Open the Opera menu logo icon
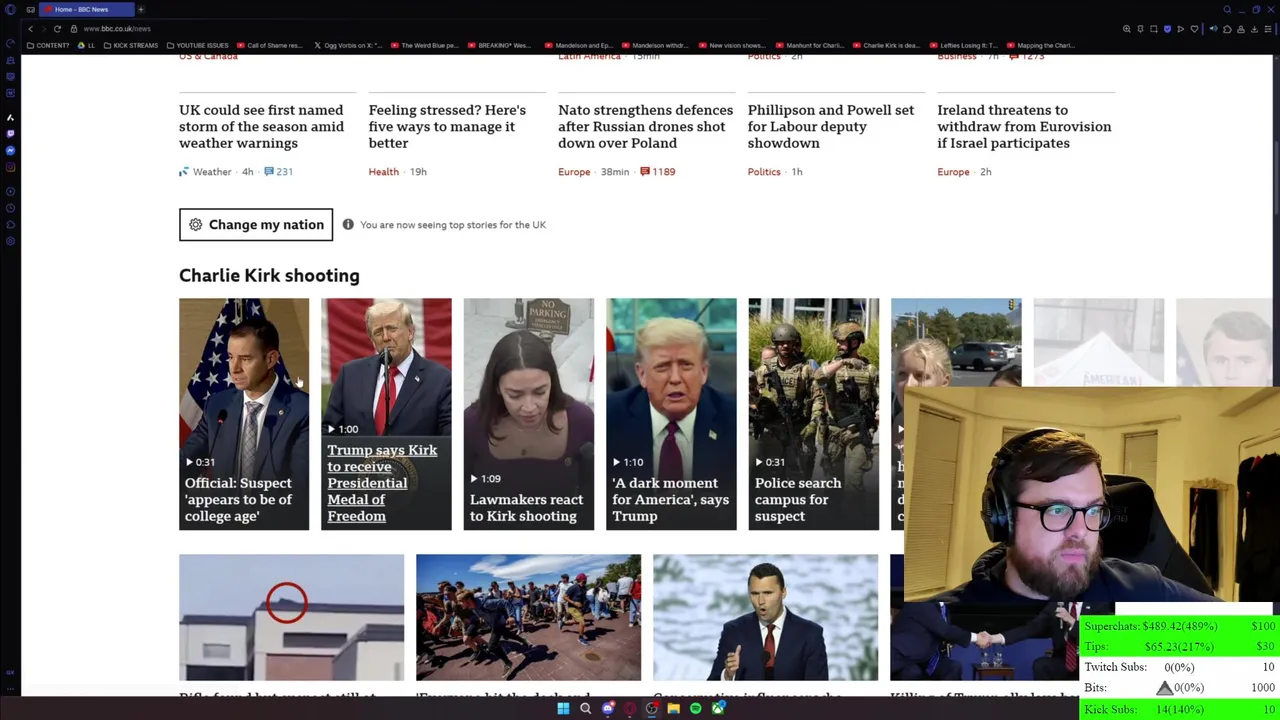Screen dimensions: 1280x720 coord(10,9)
